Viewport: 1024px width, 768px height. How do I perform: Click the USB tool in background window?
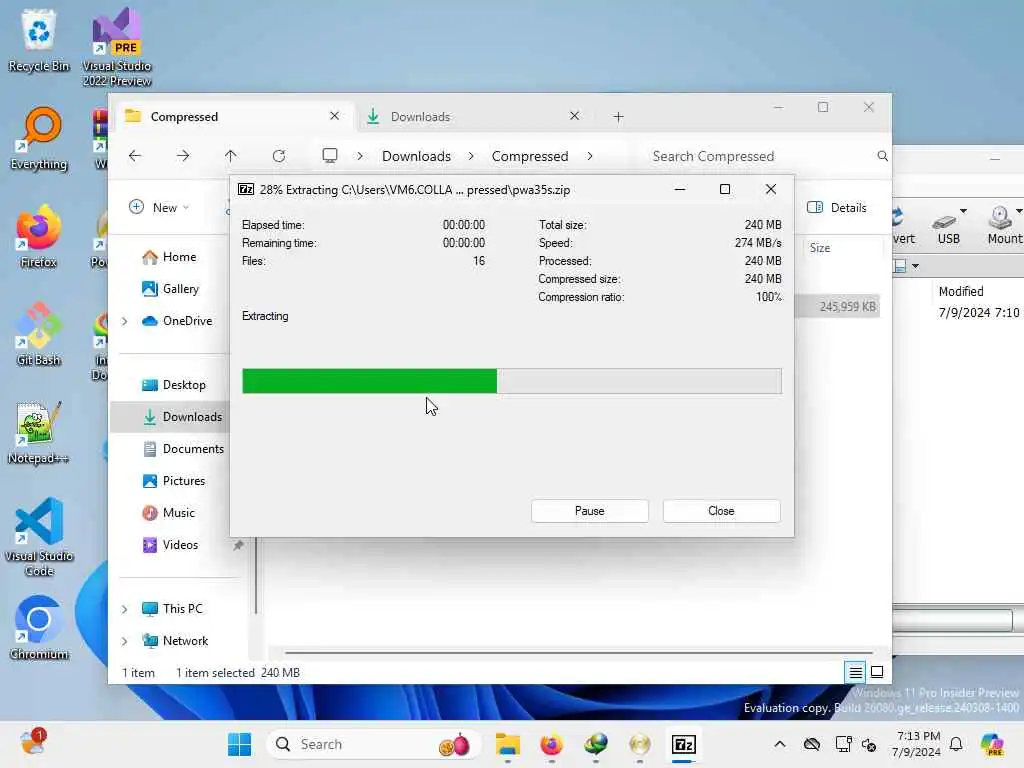click(x=948, y=225)
